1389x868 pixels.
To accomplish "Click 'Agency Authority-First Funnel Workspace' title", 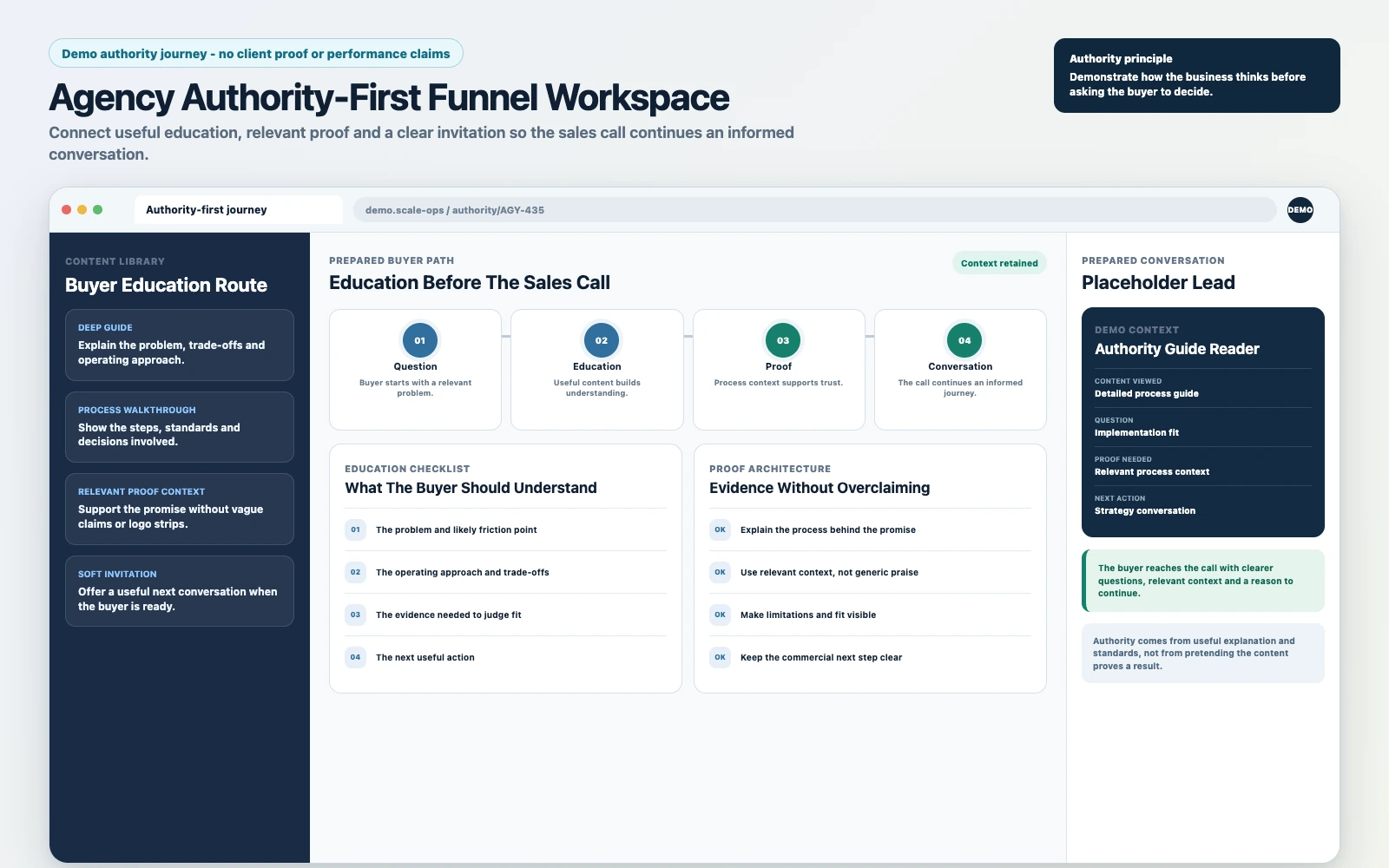I will (x=389, y=97).
